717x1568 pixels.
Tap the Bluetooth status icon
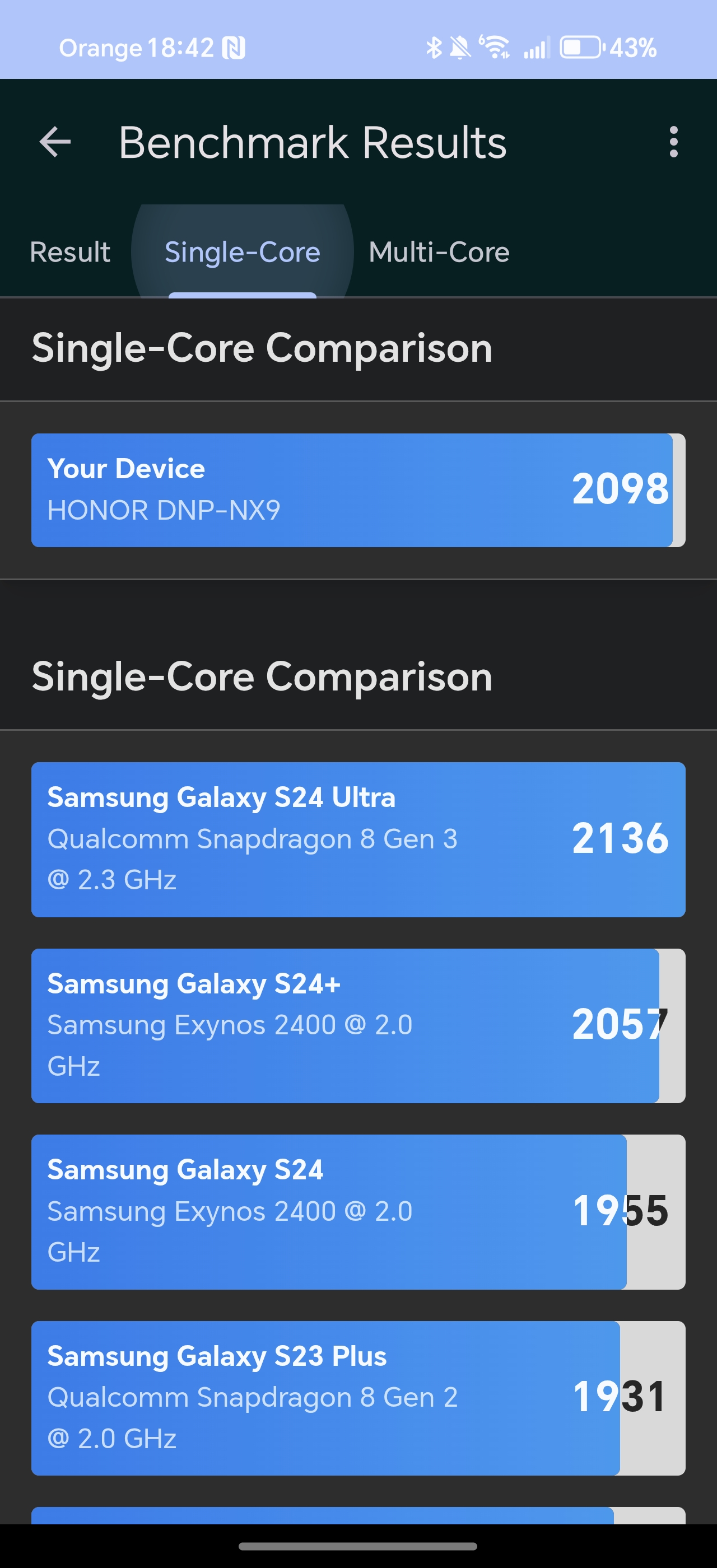tap(434, 48)
